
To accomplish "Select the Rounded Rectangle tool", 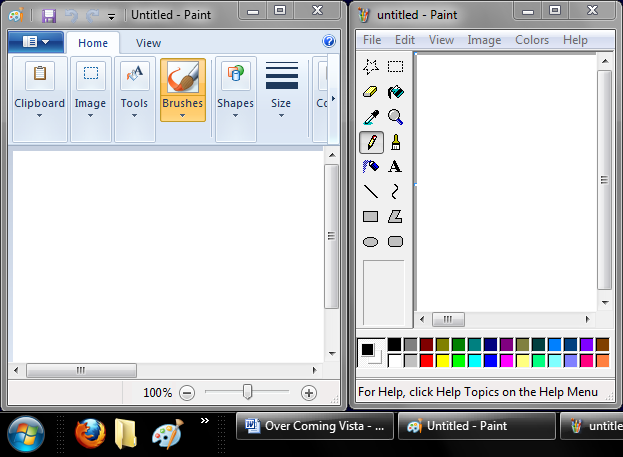I will [x=395, y=241].
